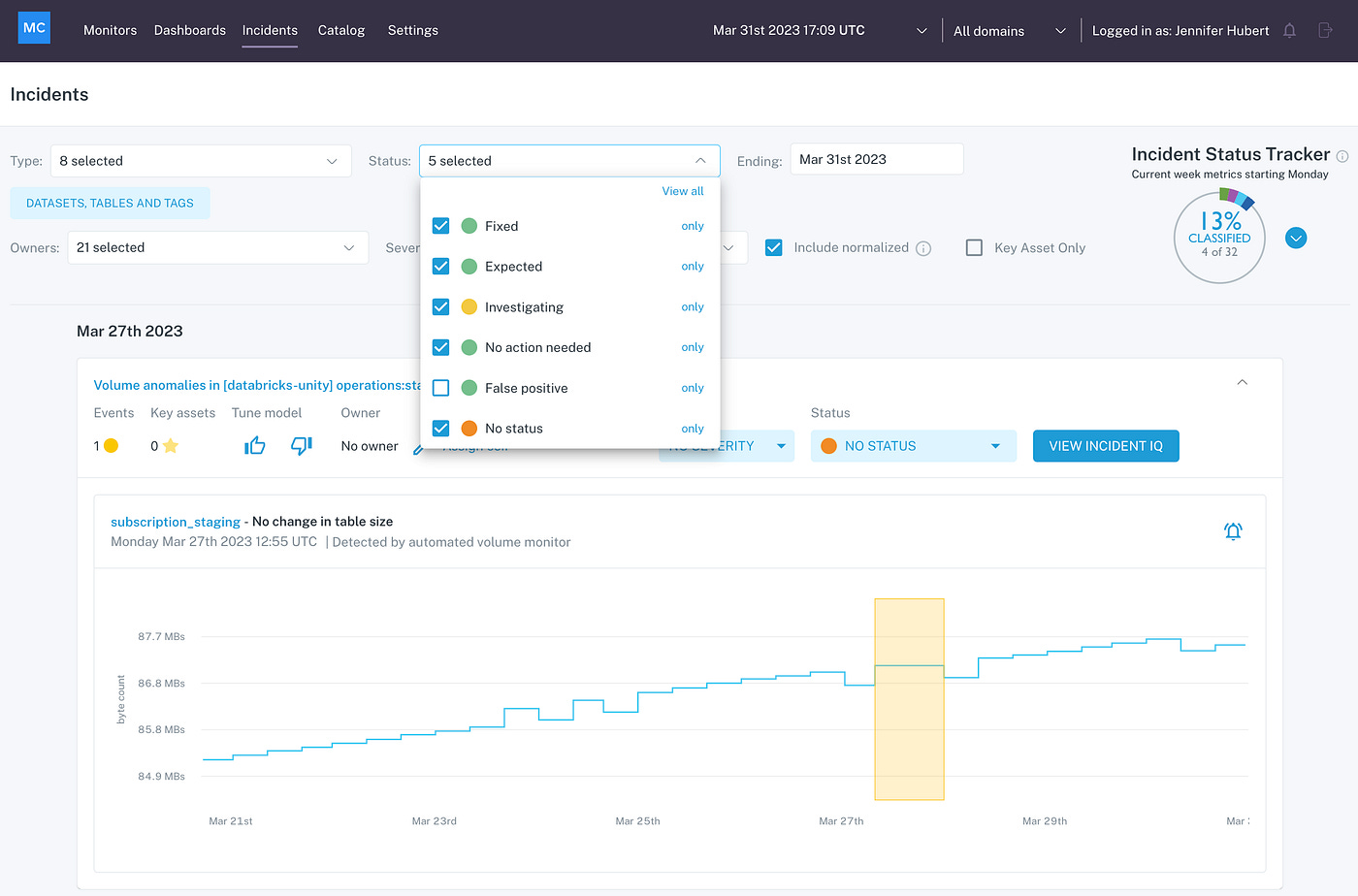Viewport: 1358px width, 896px height.
Task: Open the Owners 21 selected dropdown
Action: pyautogui.click(x=217, y=247)
